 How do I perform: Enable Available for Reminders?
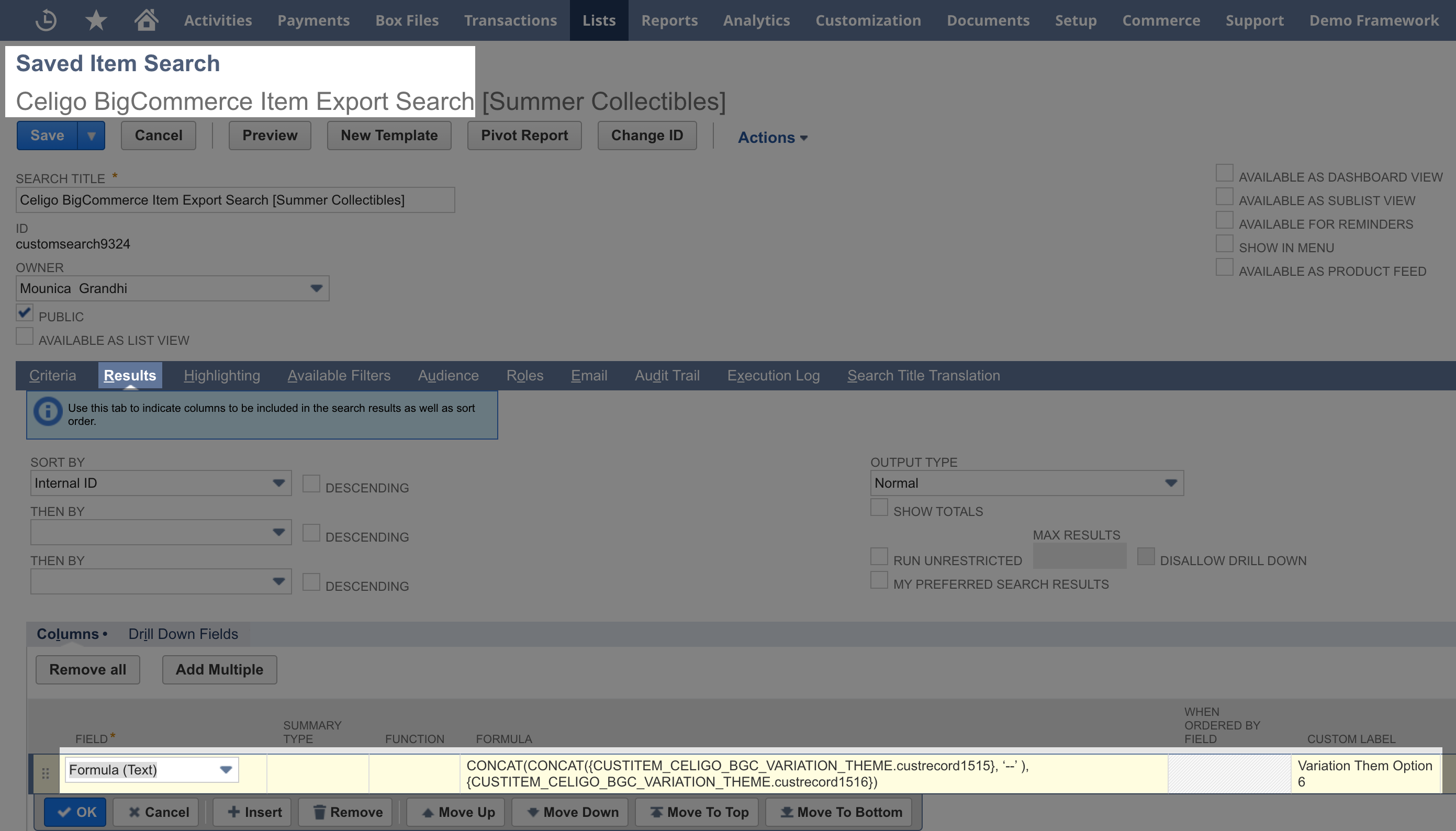(x=1224, y=220)
